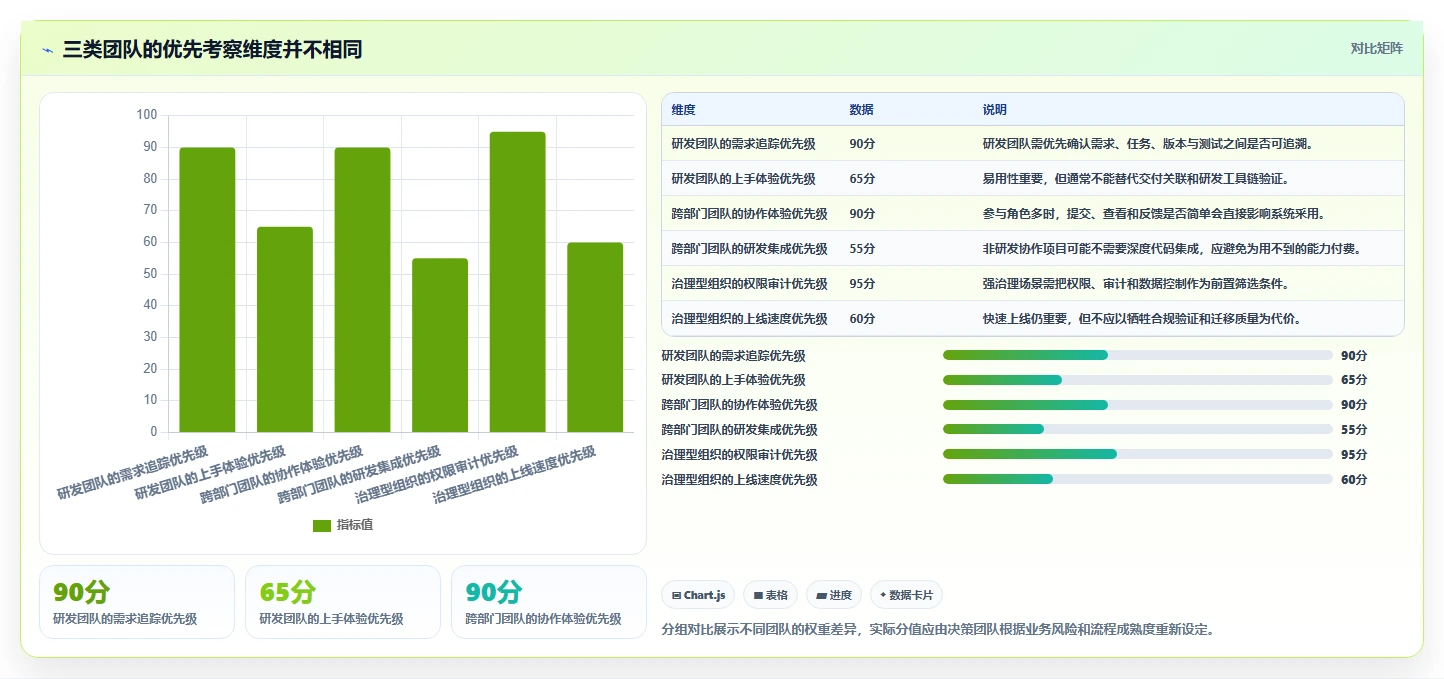Image resolution: width=1444 pixels, height=679 pixels.
Task: Open the 90分 card for 跨部门团队的协作体验优先级
Action: point(549,602)
